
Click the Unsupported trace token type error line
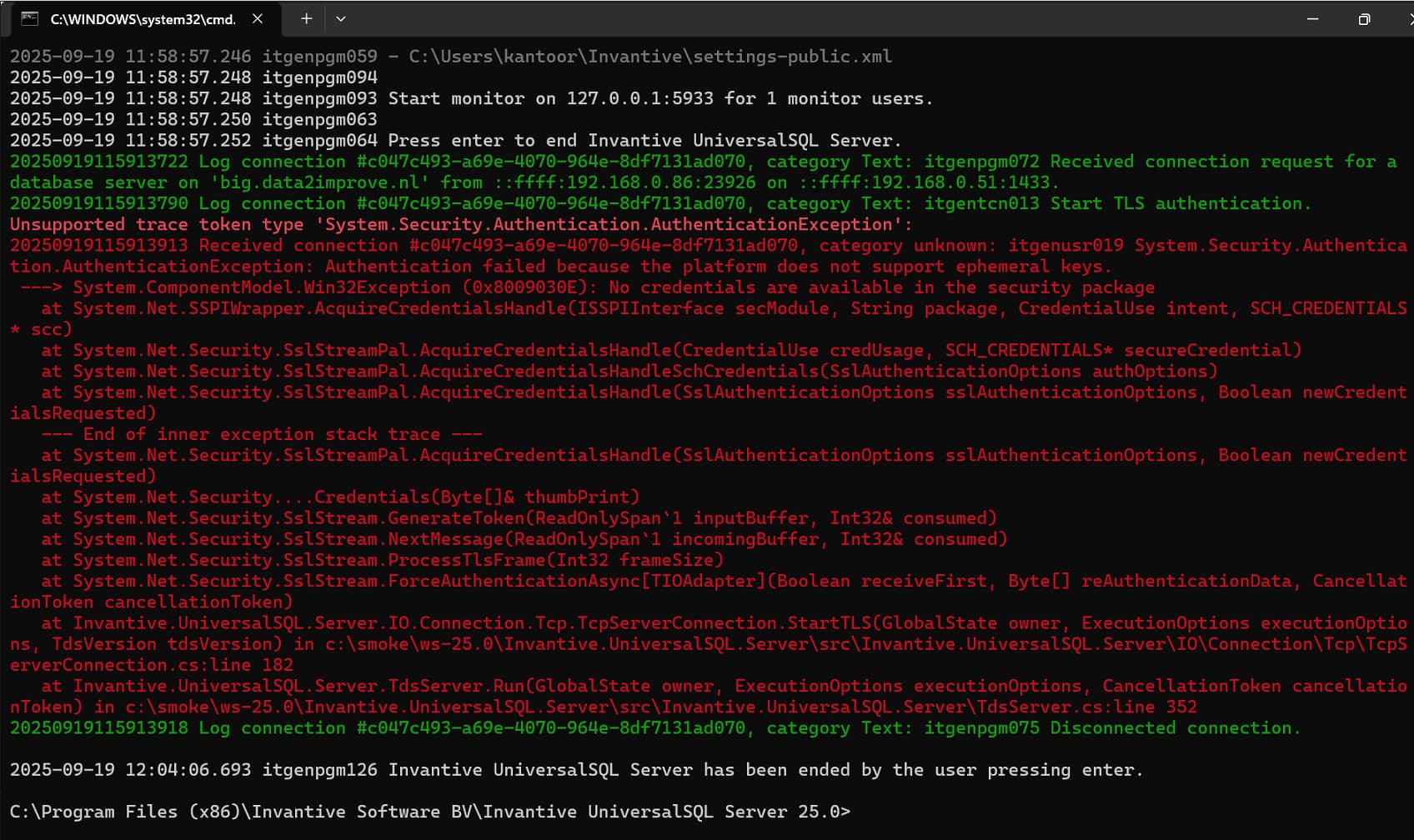pyautogui.click(x=460, y=224)
